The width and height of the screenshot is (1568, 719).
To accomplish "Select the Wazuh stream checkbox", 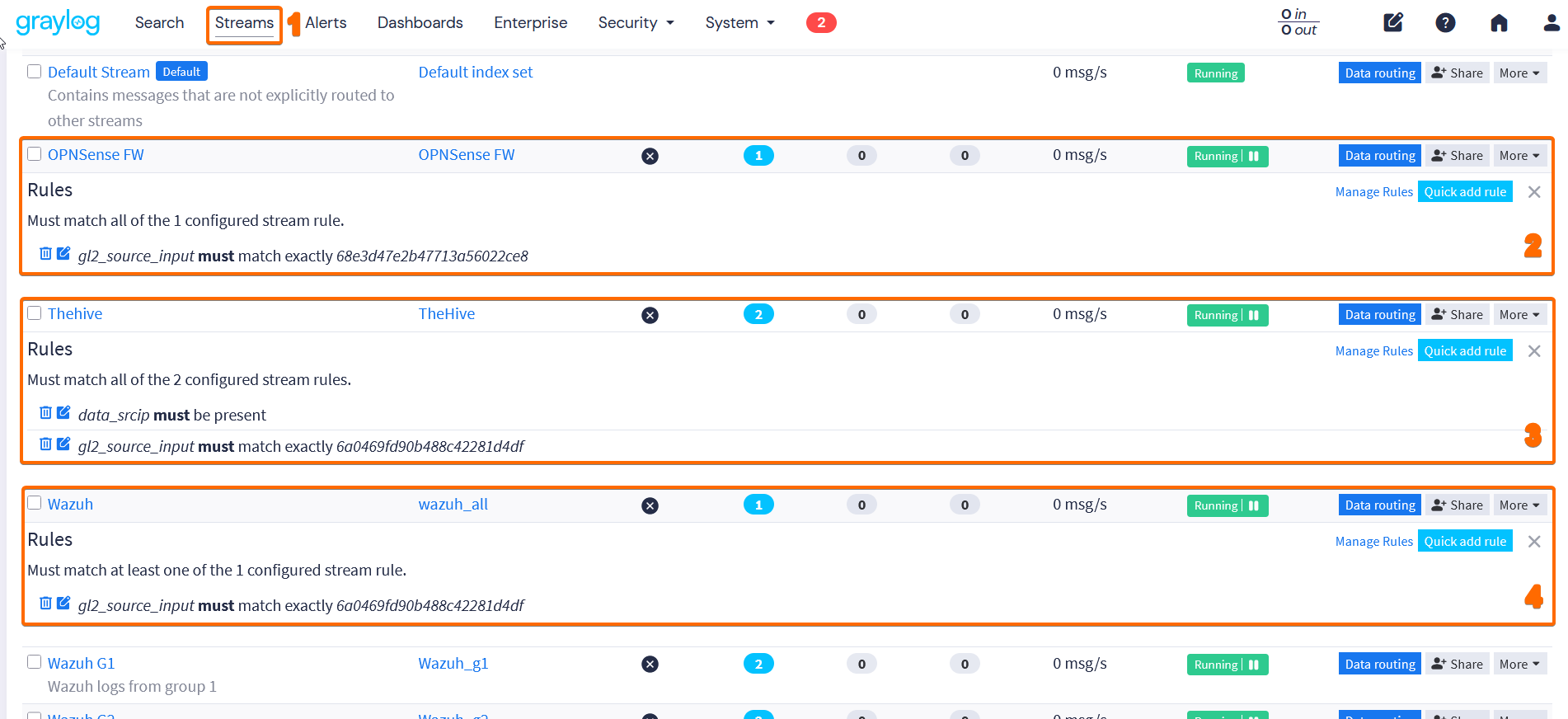I will tap(35, 503).
